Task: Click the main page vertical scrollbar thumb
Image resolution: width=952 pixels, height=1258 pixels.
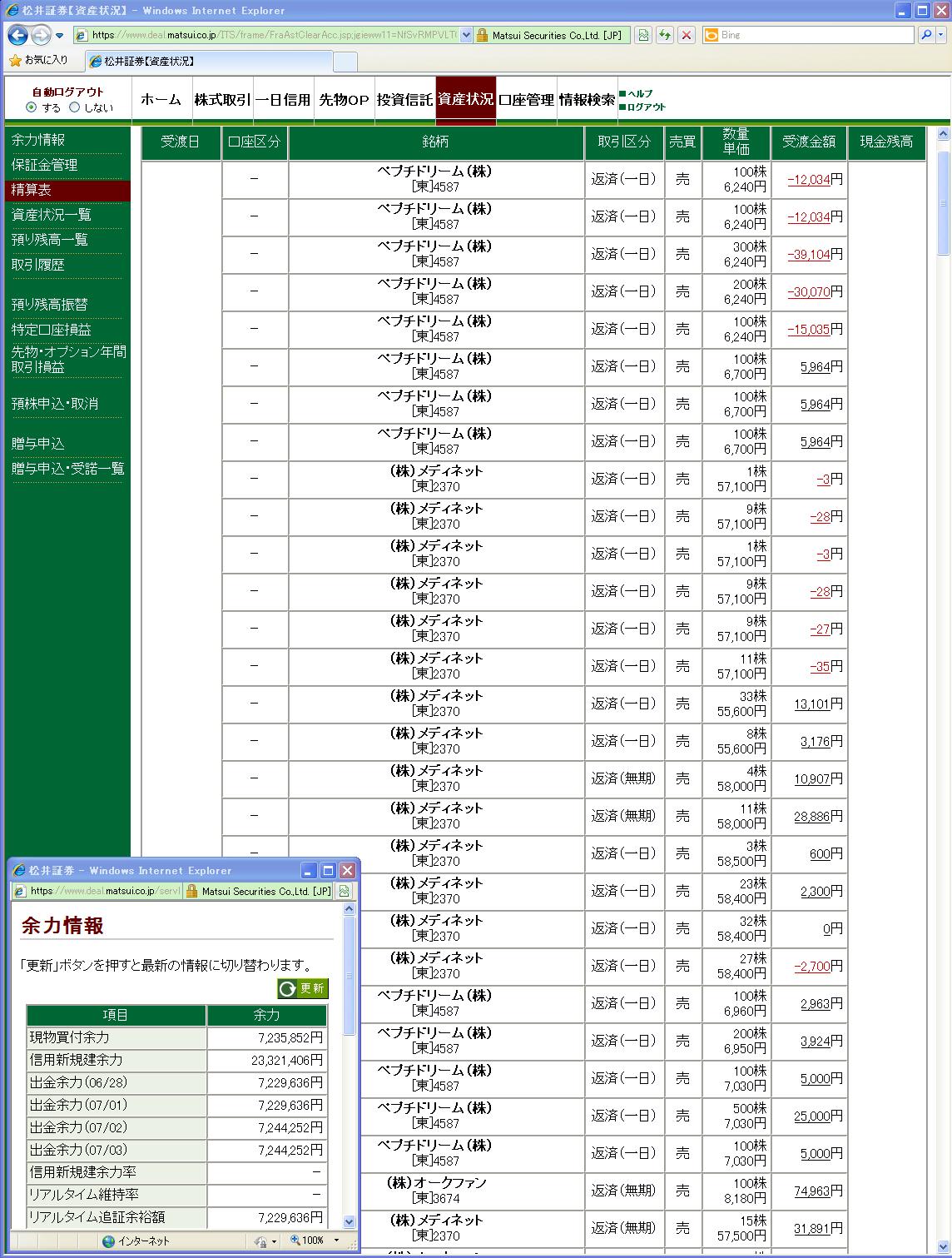Action: pyautogui.click(x=943, y=202)
